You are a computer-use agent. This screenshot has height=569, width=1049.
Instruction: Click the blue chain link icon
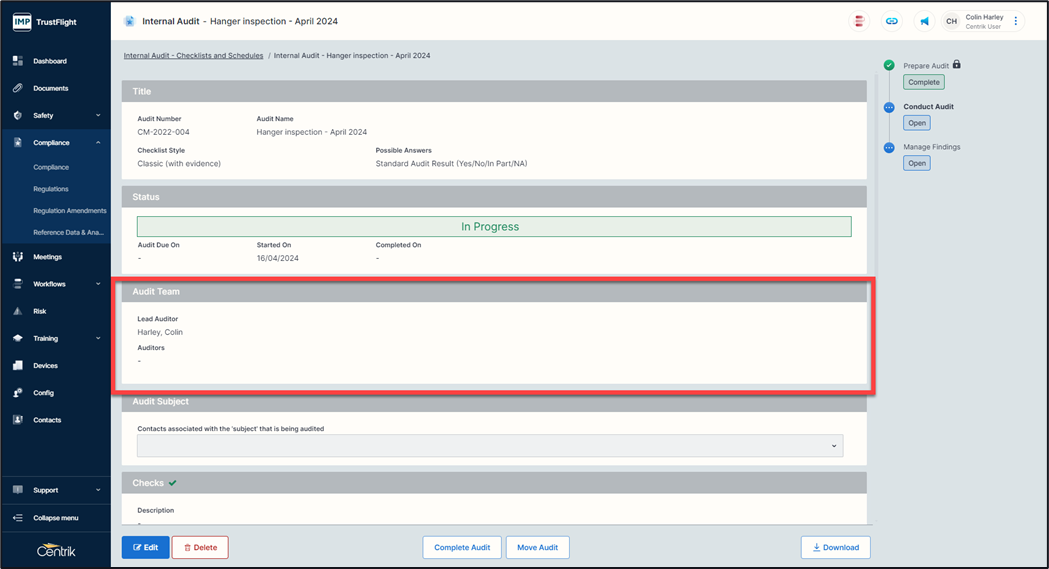coord(891,21)
